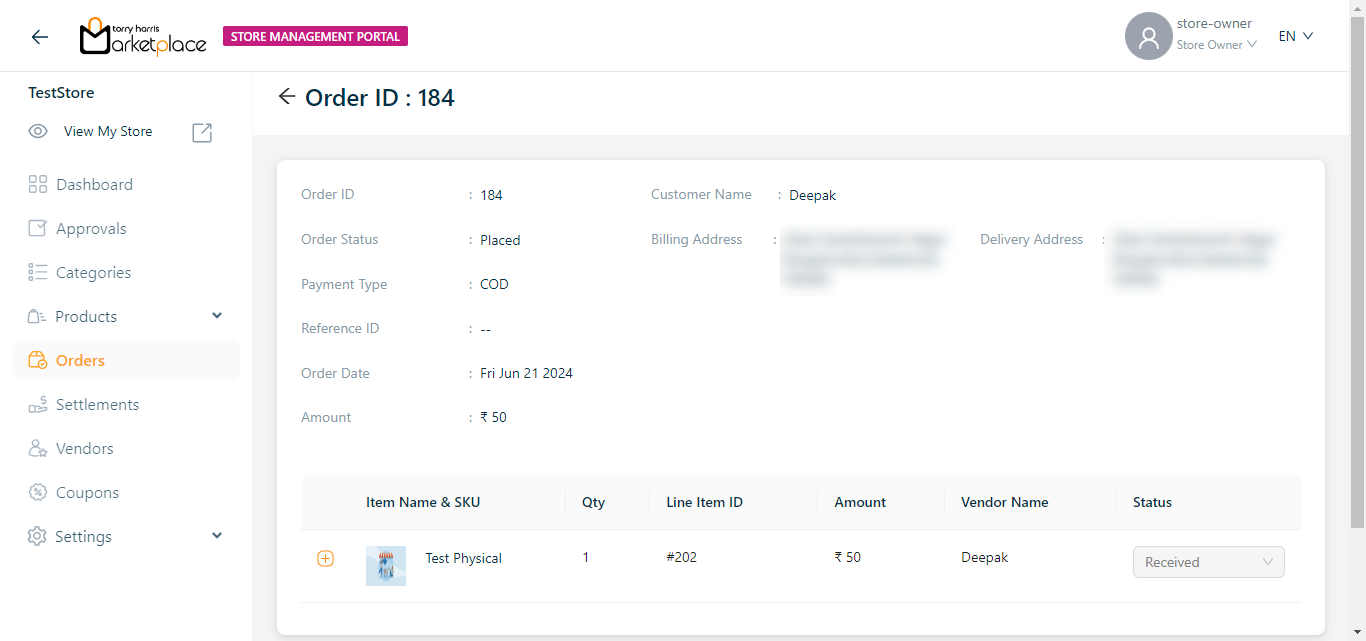Click the back arrow in top header
Image resolution: width=1366 pixels, height=641 pixels.
click(40, 37)
